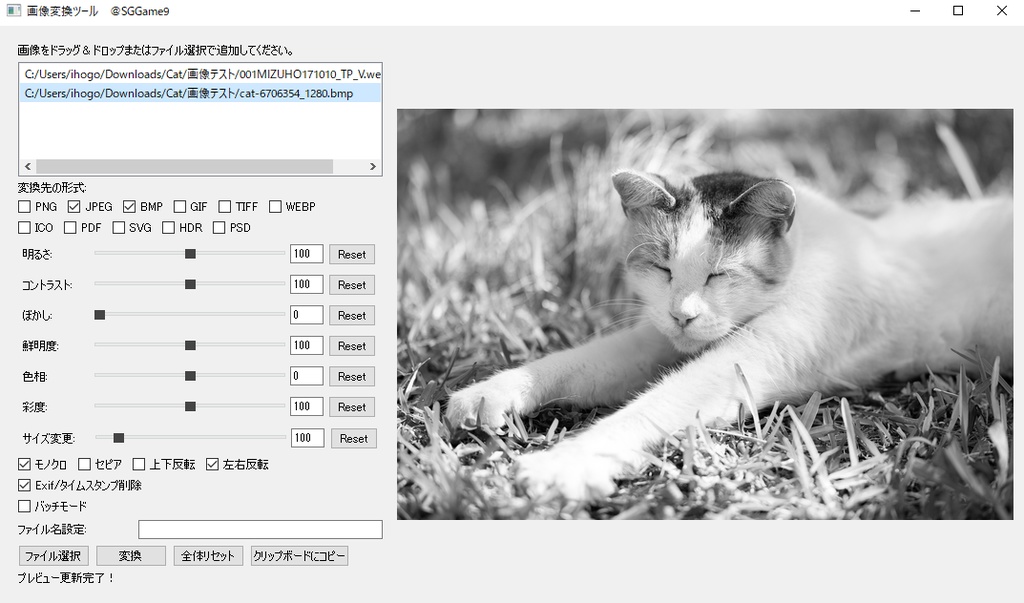The image size is (1024, 603).
Task: Click the 変換 convert button
Action: pos(131,556)
